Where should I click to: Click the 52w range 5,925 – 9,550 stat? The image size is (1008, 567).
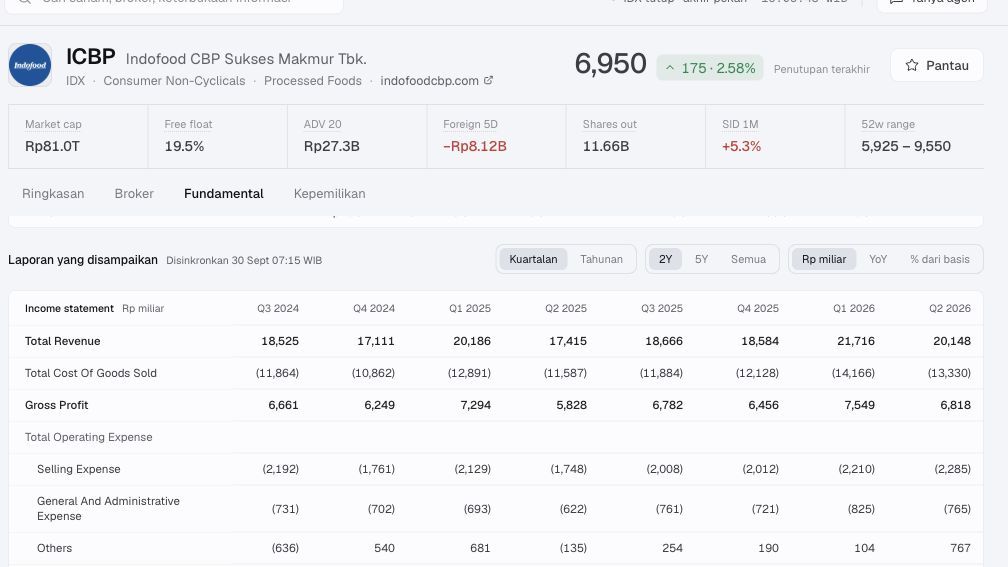915,136
